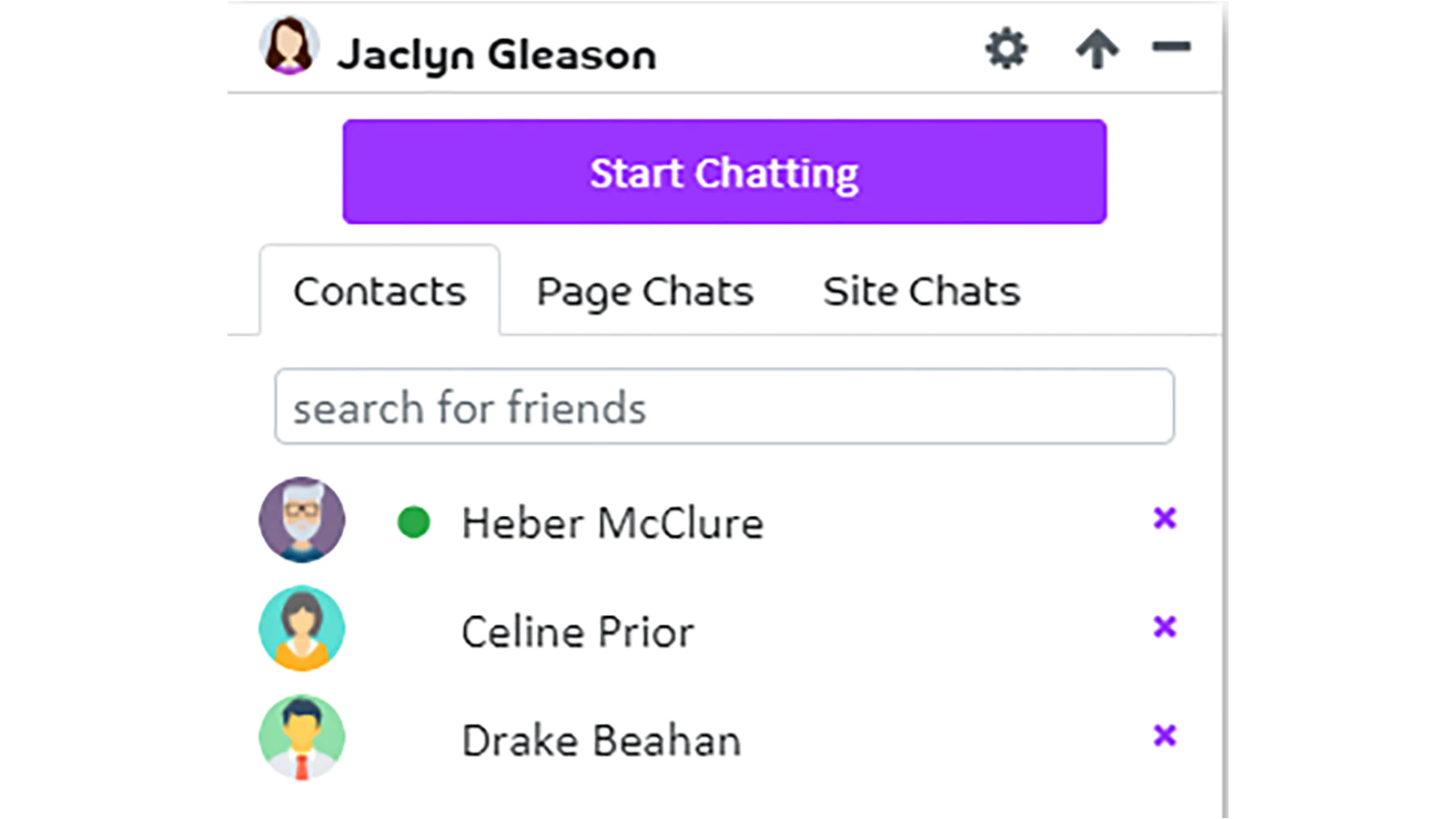Image resolution: width=1456 pixels, height=819 pixels.
Task: Click the Start Chatting button
Action: tap(724, 172)
